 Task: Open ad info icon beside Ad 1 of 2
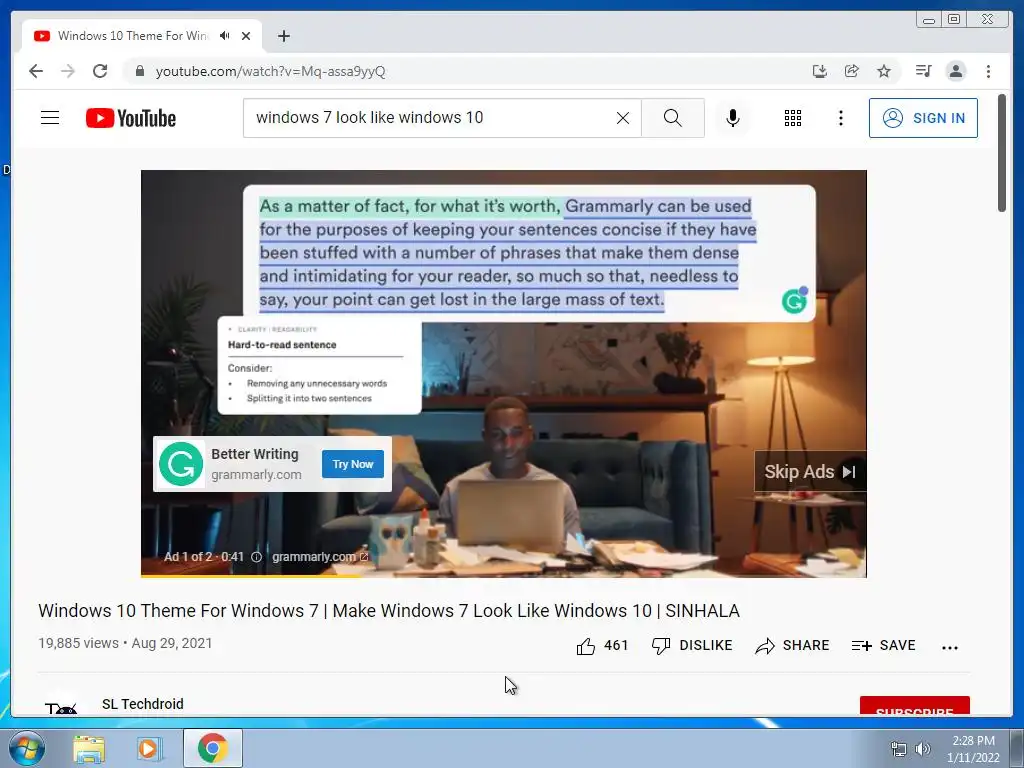pyautogui.click(x=257, y=557)
